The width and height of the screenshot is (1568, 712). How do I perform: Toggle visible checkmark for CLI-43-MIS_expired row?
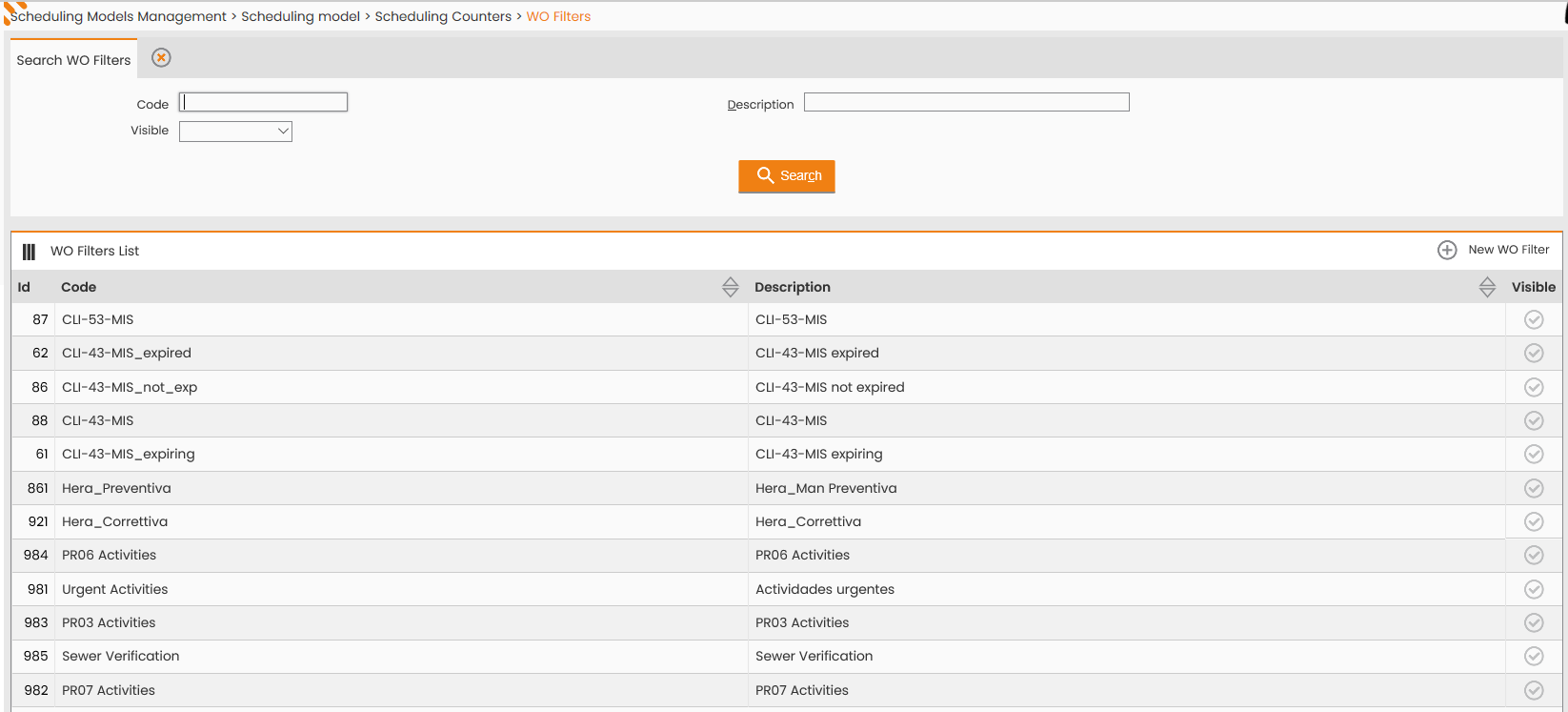(1534, 353)
